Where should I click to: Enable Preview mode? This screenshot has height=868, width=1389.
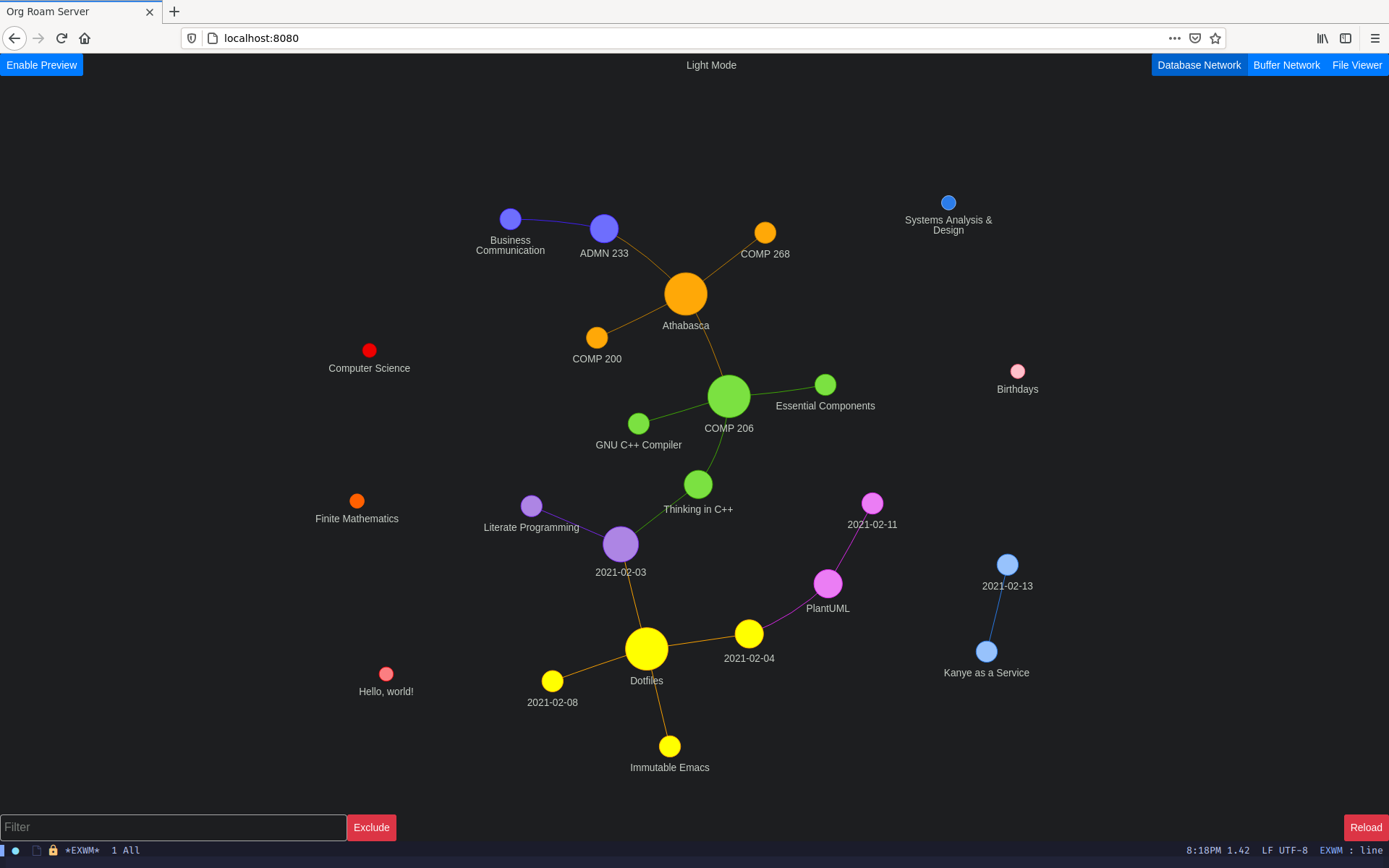[x=42, y=65]
